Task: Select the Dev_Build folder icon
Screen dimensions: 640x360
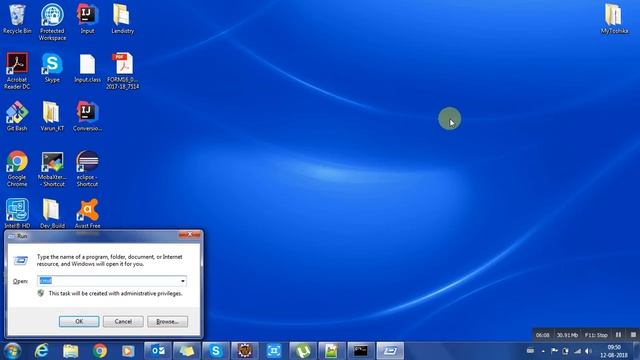Action: tap(52, 213)
